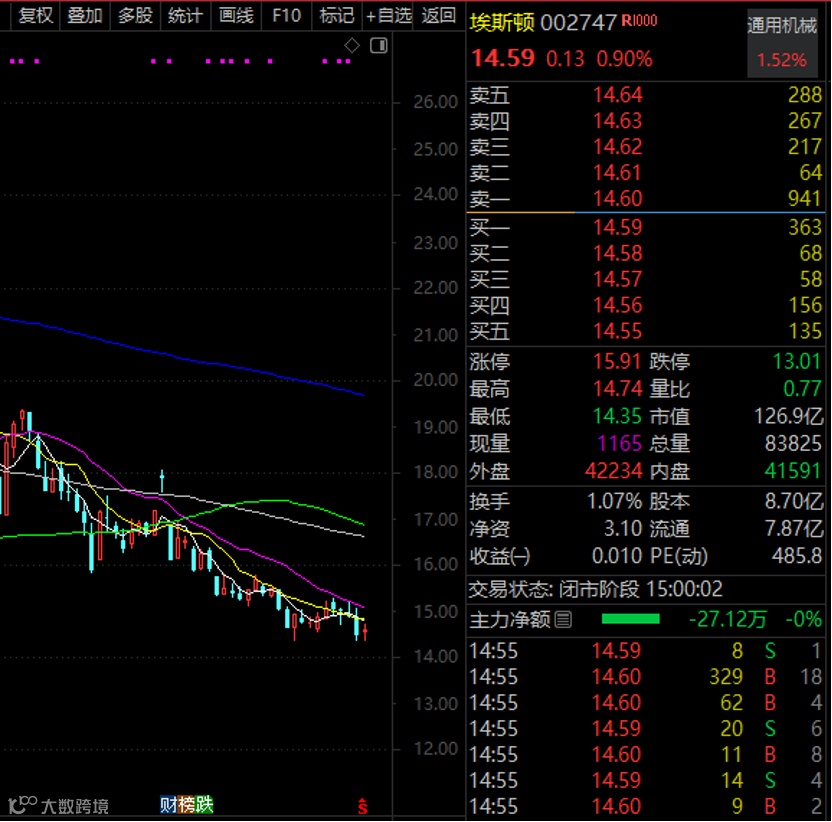This screenshot has width=832, height=822.
Task: Select the 多股 multi-stock view
Action: (x=135, y=15)
